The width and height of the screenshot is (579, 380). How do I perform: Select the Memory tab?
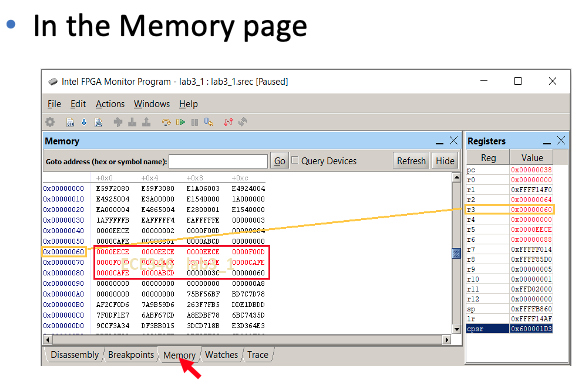pos(179,355)
